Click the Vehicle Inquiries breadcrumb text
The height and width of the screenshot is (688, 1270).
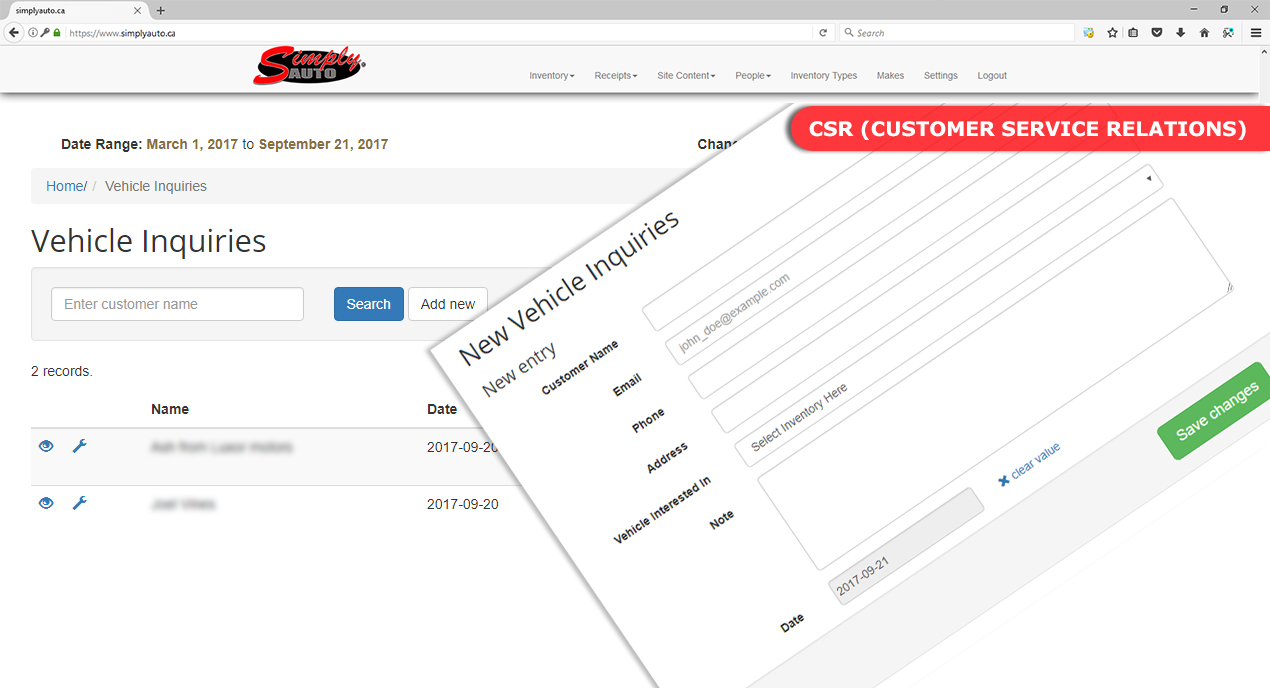(156, 186)
